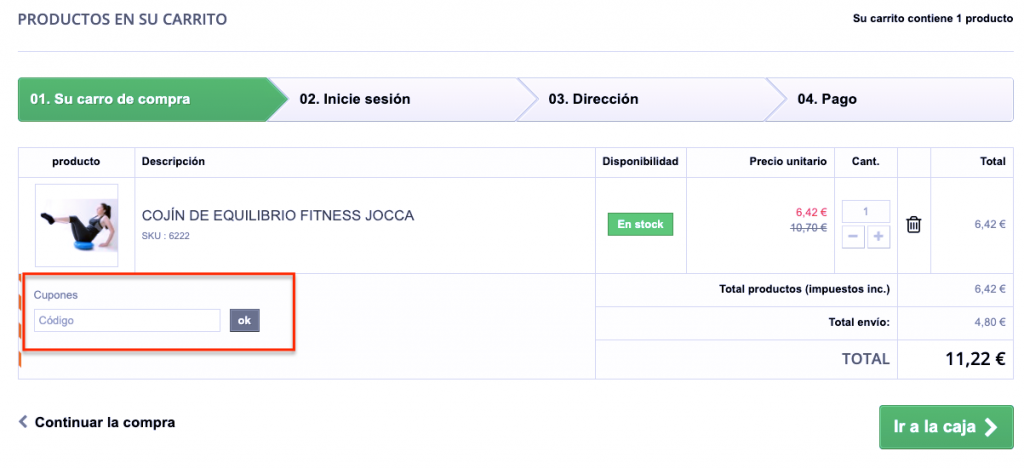The height and width of the screenshot is (468, 1024).
Task: Select the 01. Su carro de compra step
Action: pos(111,99)
